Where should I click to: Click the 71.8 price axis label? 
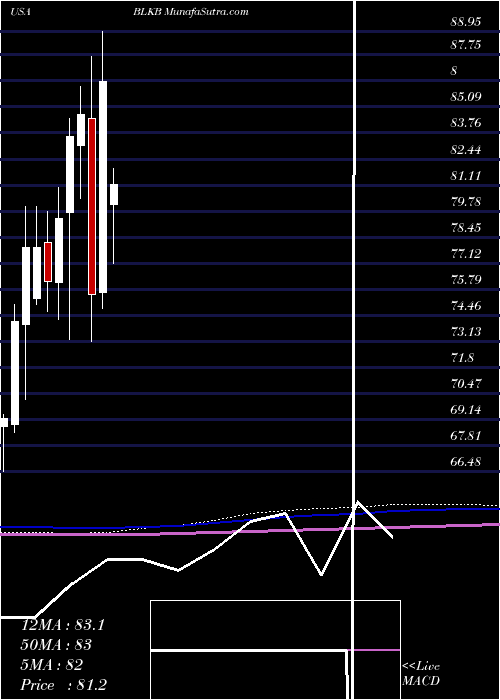[462, 358]
